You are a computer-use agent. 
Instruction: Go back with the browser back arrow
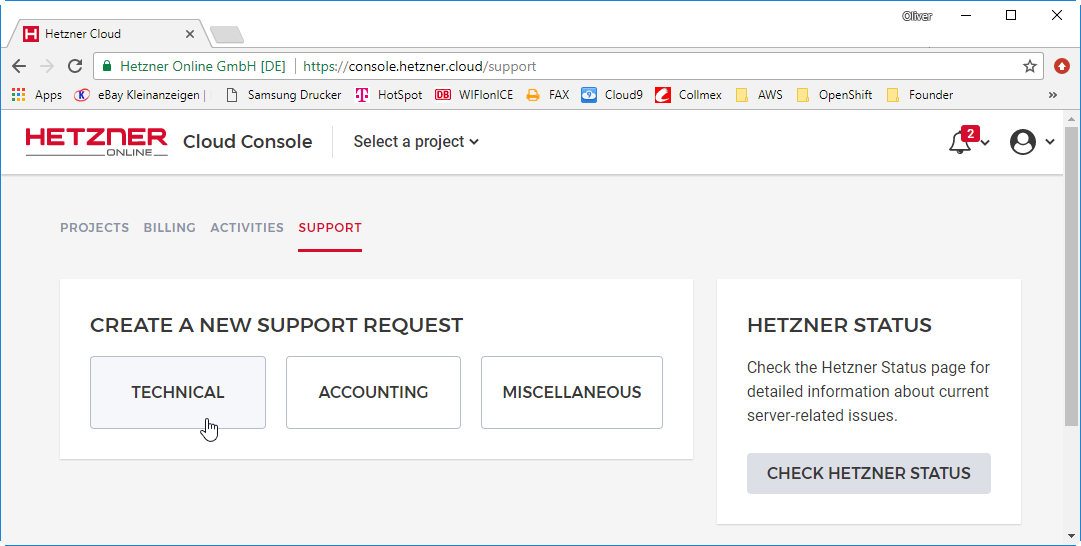pyautogui.click(x=19, y=66)
